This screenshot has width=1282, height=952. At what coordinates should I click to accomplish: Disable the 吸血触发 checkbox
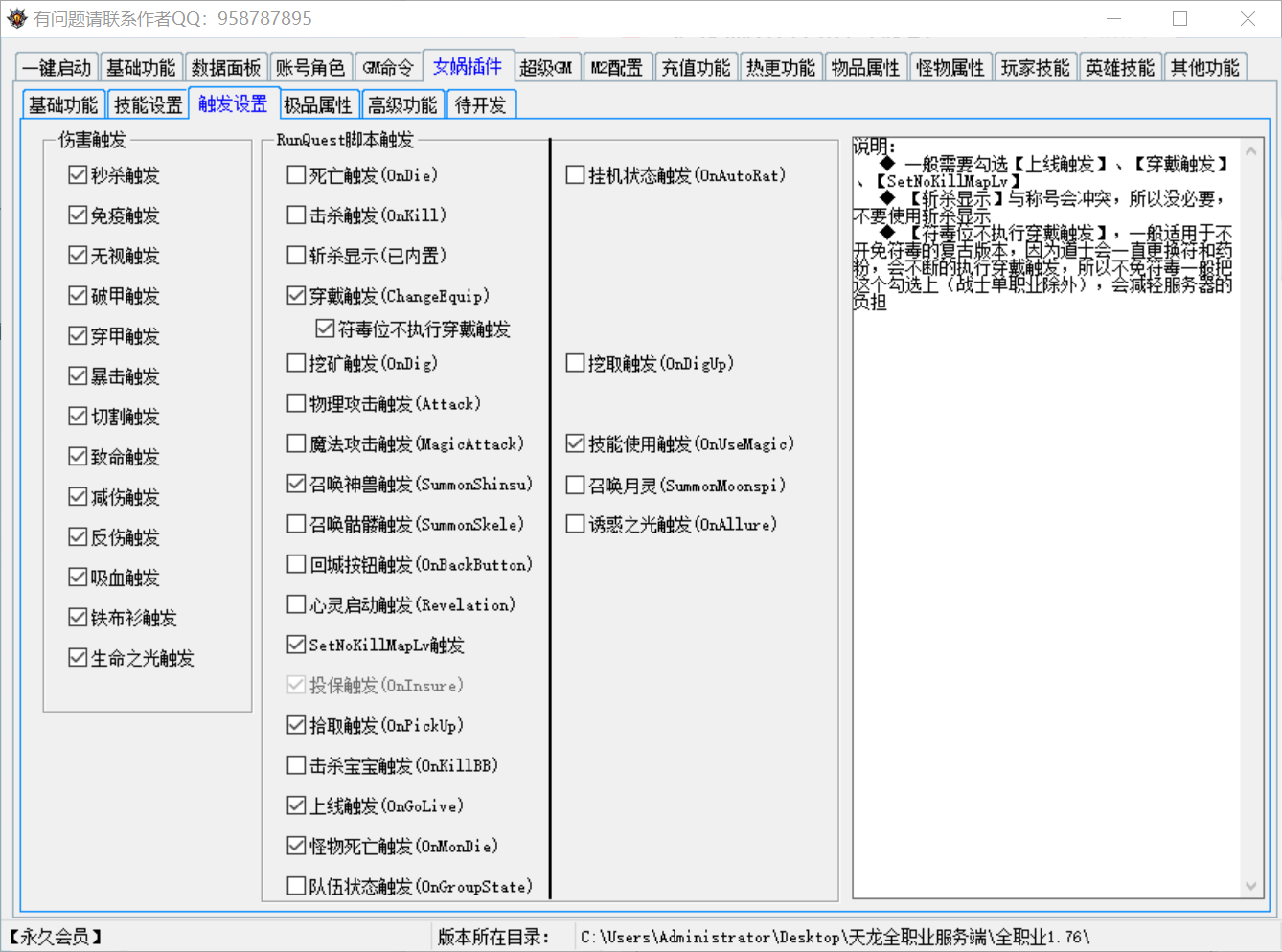[114, 578]
